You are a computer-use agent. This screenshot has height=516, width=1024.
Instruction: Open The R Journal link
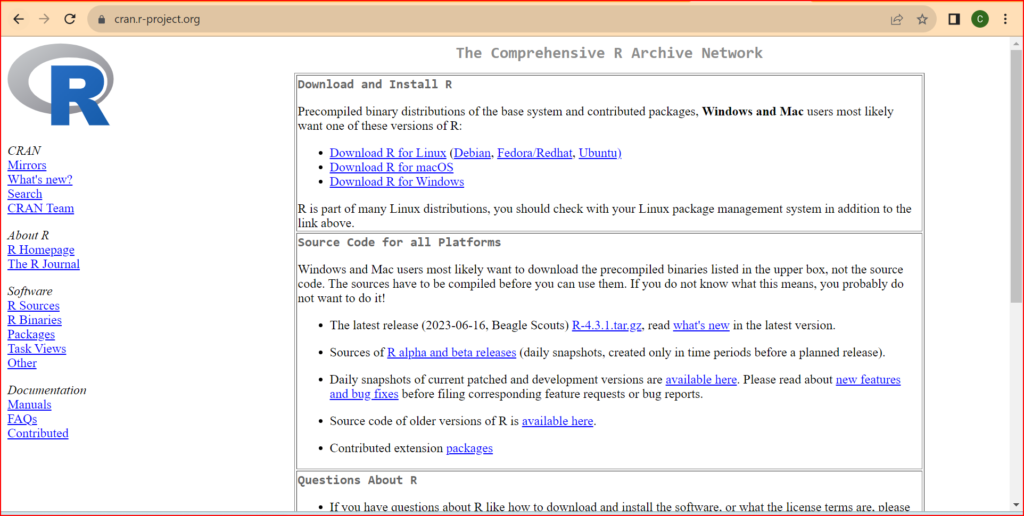(43, 265)
